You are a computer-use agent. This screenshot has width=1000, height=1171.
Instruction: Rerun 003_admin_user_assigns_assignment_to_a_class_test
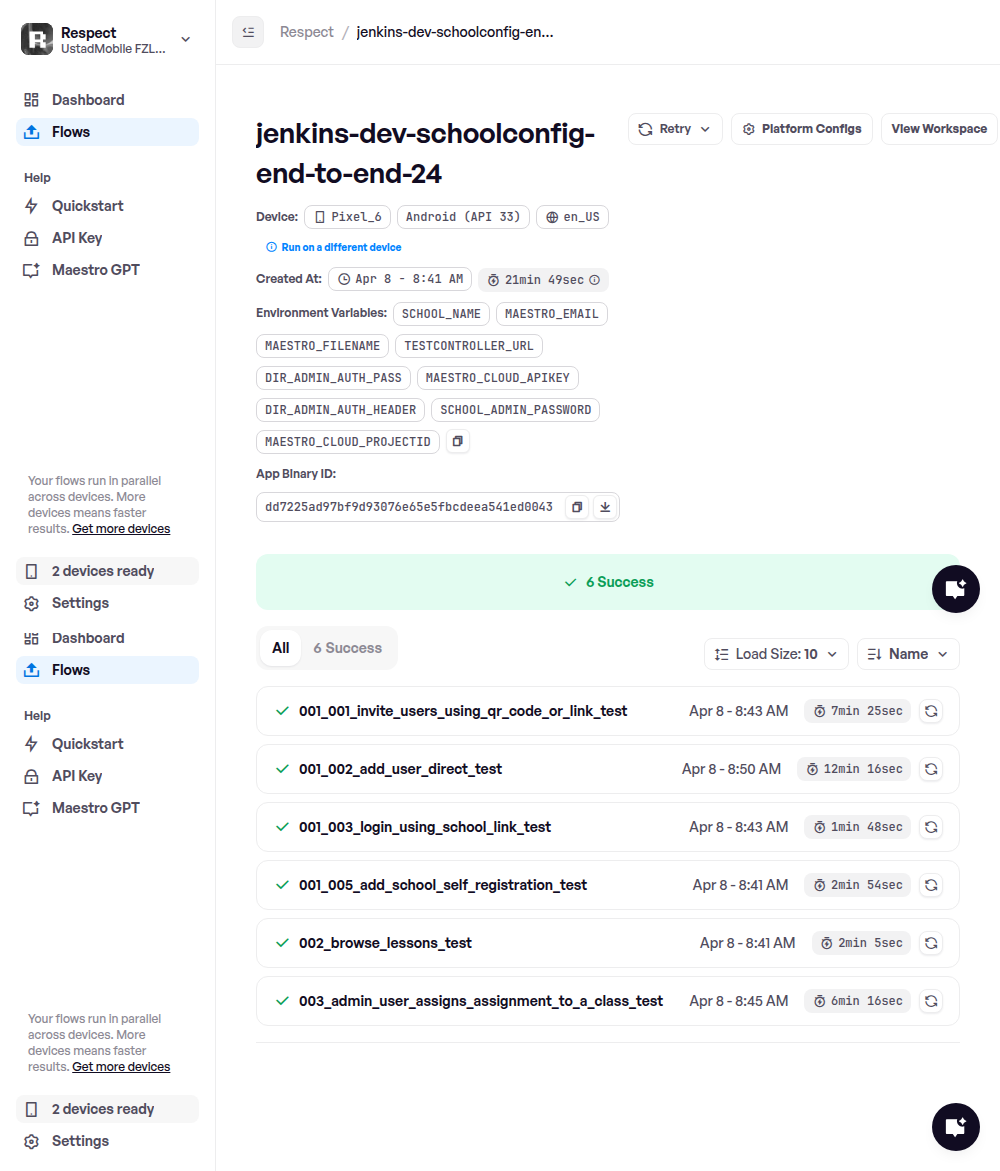tap(930, 1001)
